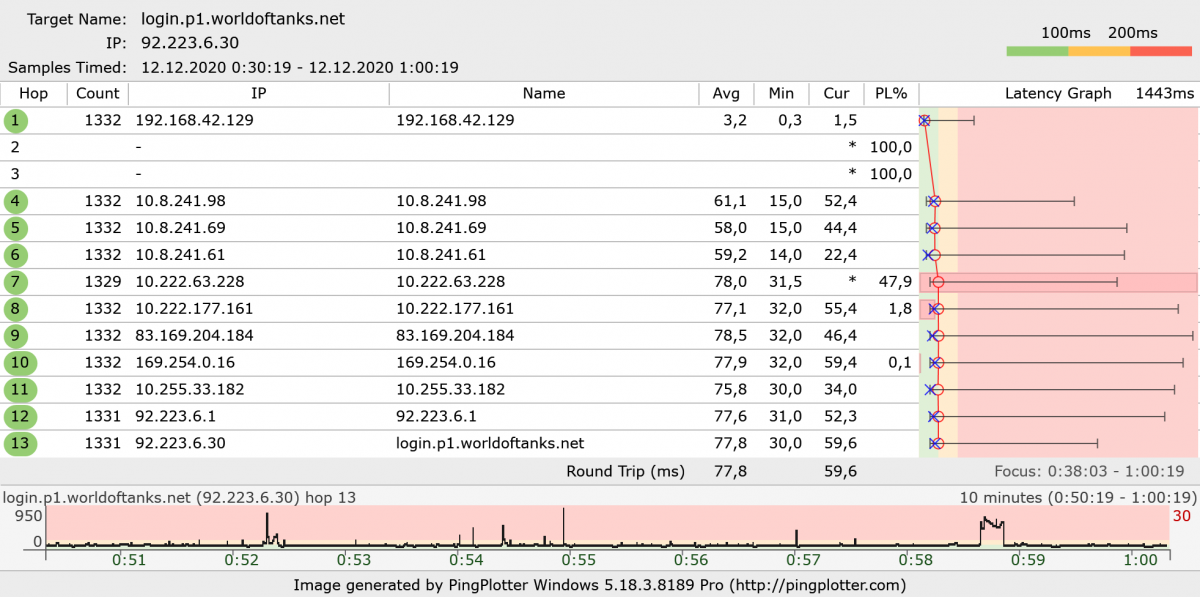Click the hop 7 latency graph bar
The image size is (1200, 597).
click(x=1058, y=282)
